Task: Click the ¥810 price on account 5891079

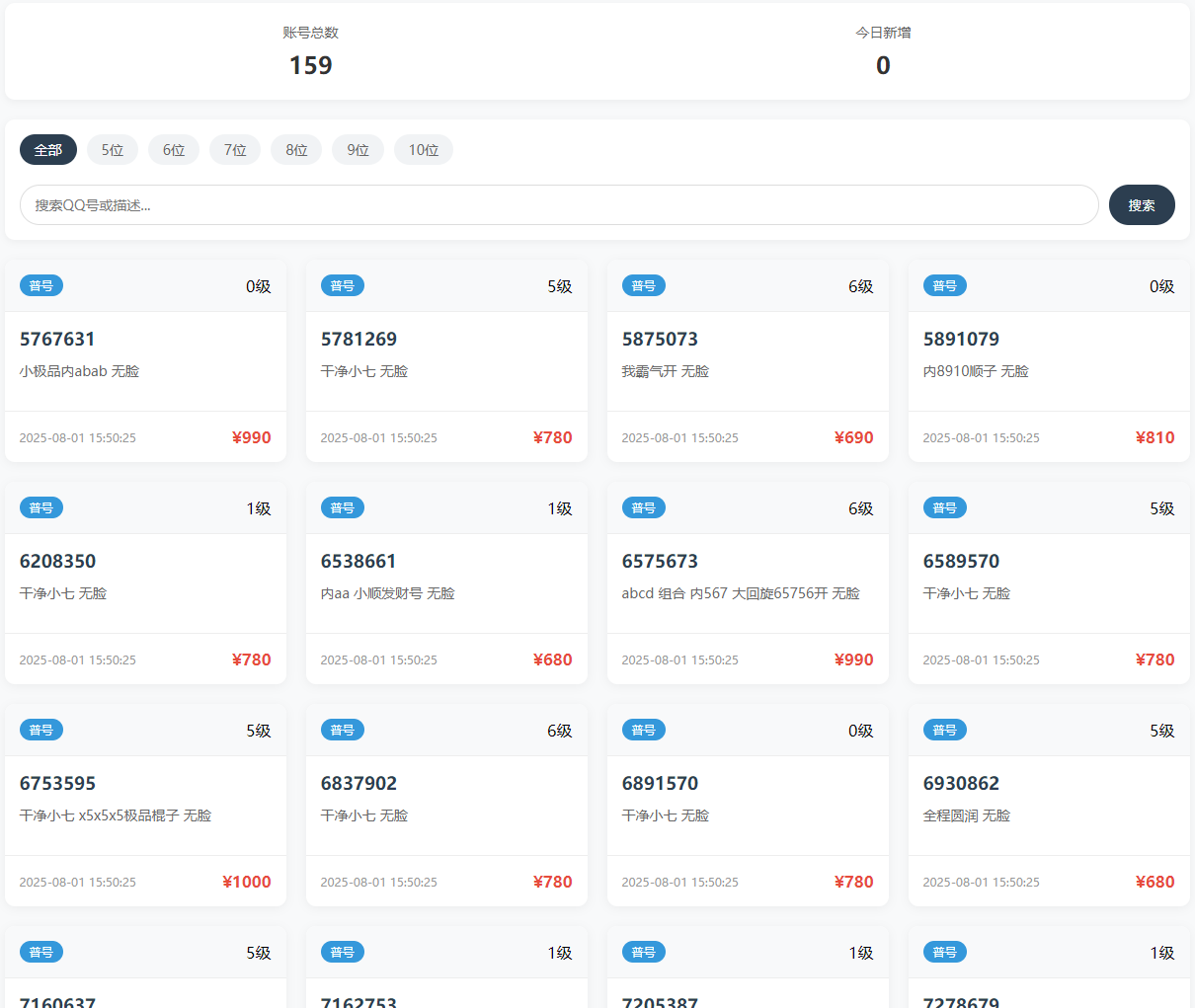Action: pyautogui.click(x=1155, y=437)
